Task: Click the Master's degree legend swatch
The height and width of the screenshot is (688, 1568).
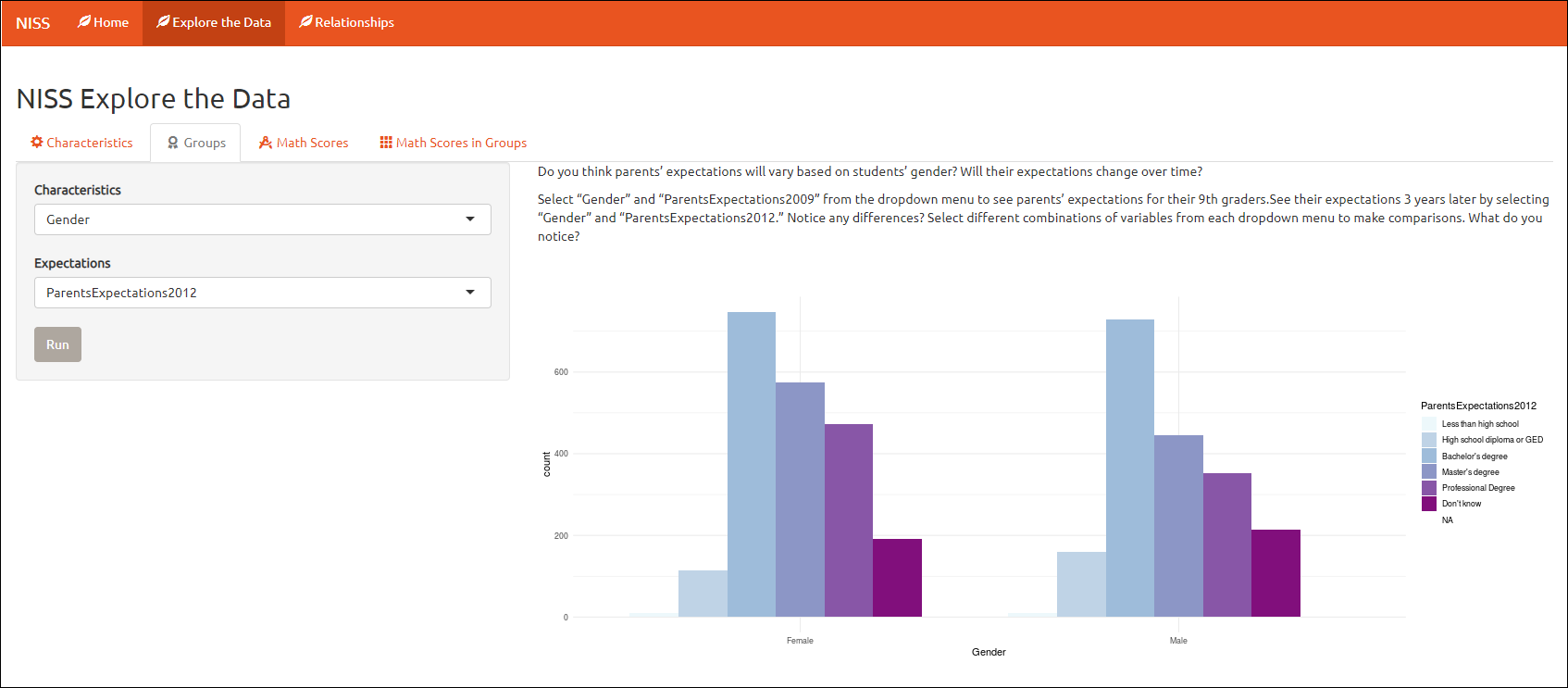Action: (1429, 472)
